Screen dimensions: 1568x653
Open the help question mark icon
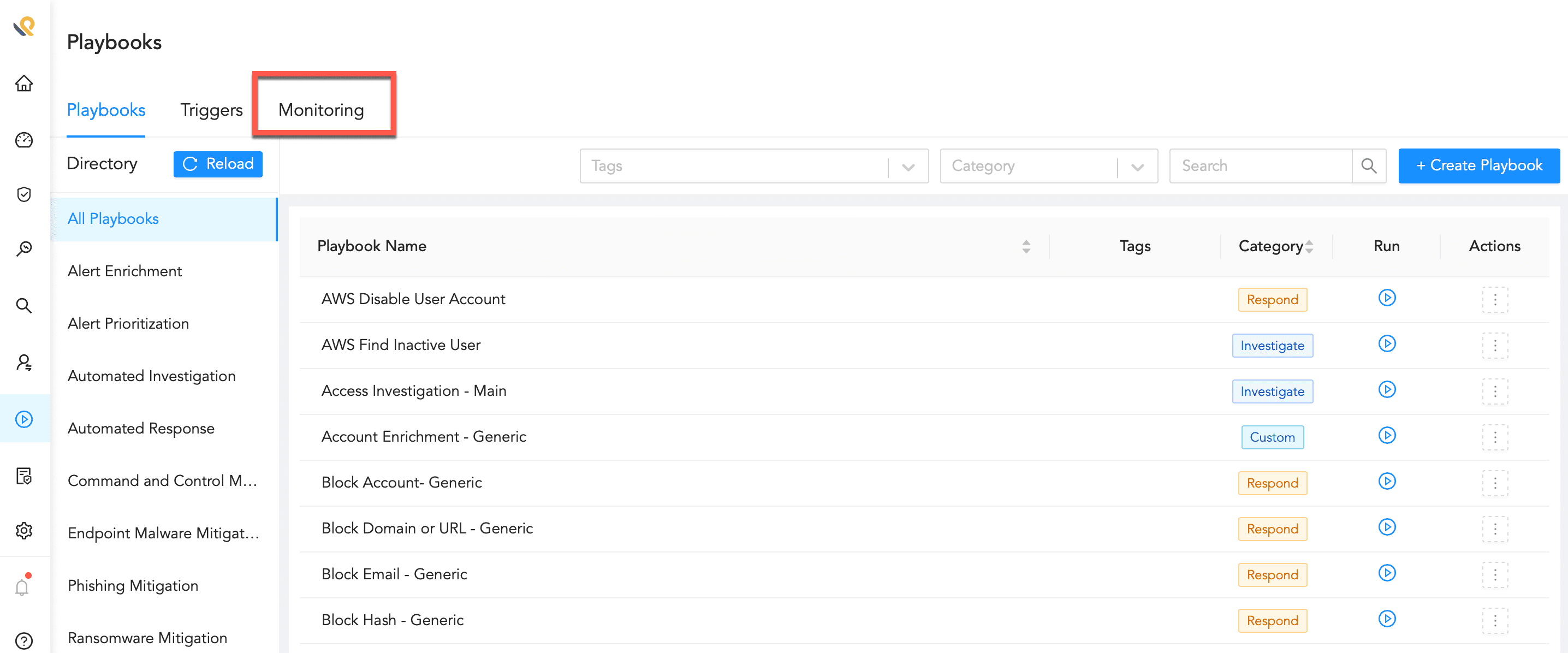click(23, 640)
